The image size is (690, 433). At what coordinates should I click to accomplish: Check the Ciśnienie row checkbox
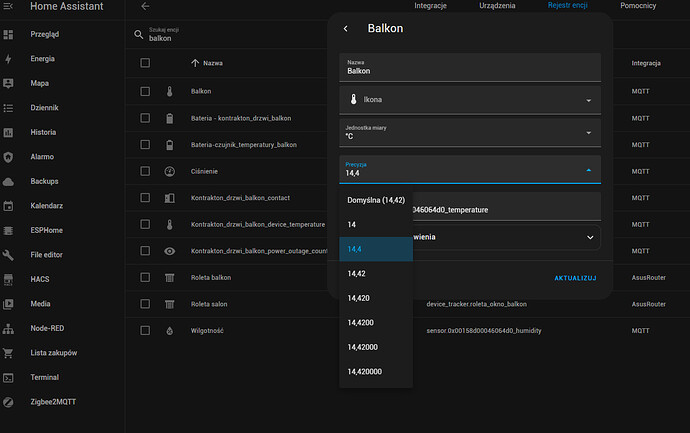[x=145, y=171]
